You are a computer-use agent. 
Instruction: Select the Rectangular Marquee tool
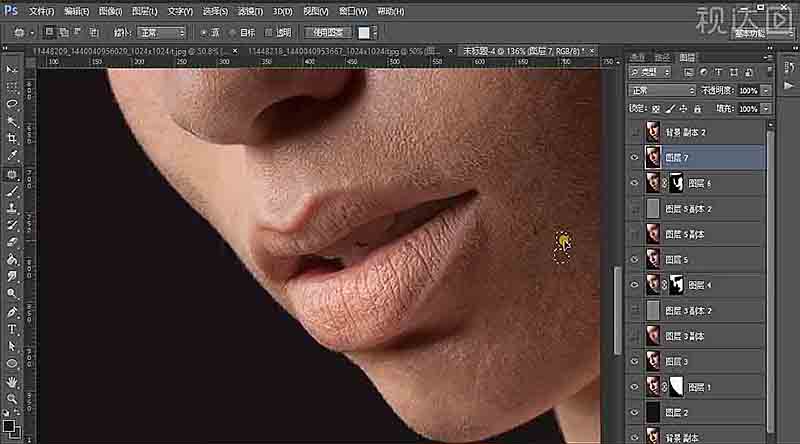point(12,86)
